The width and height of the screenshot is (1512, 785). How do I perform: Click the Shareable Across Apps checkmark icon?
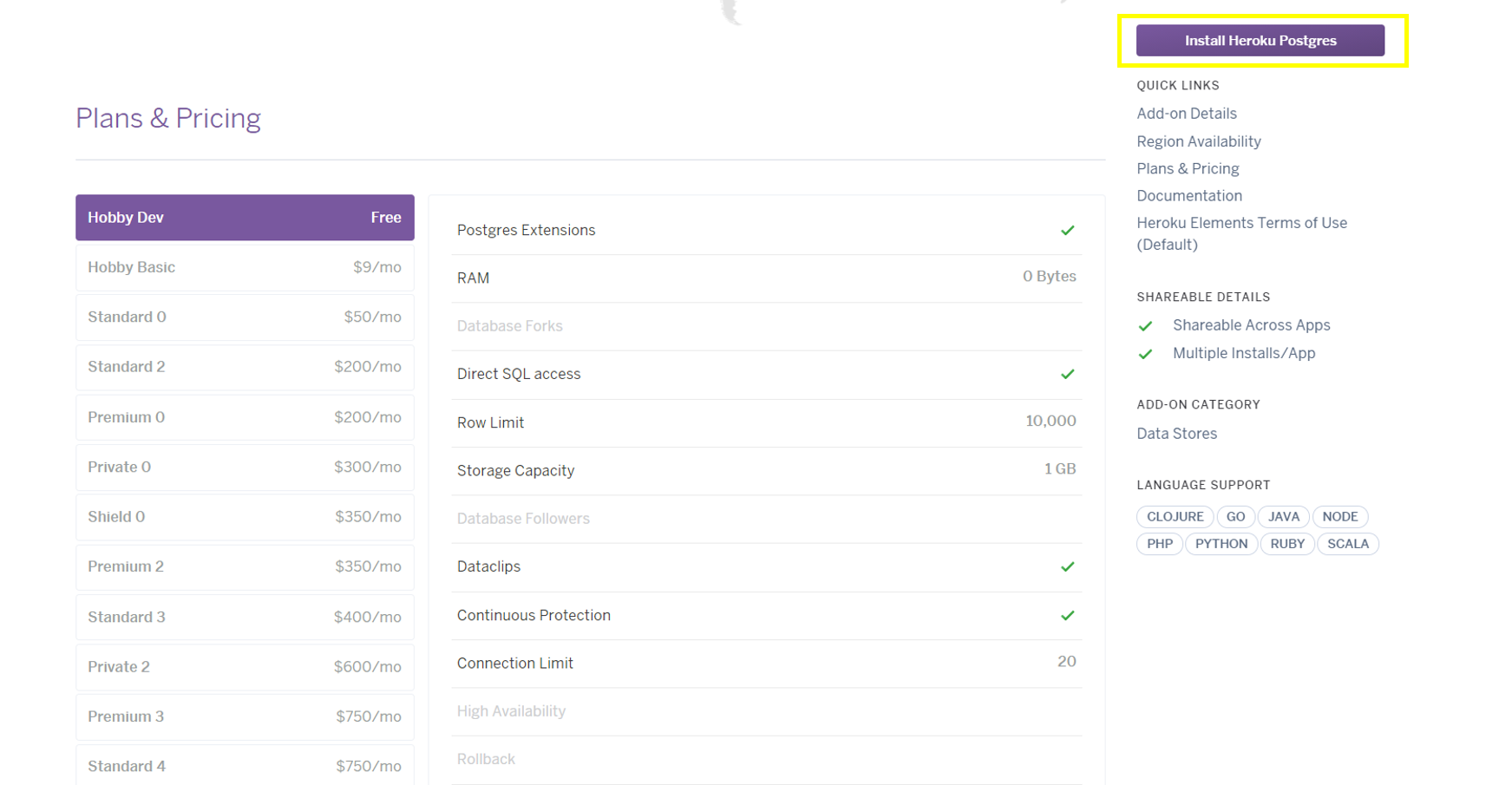pos(1145,326)
